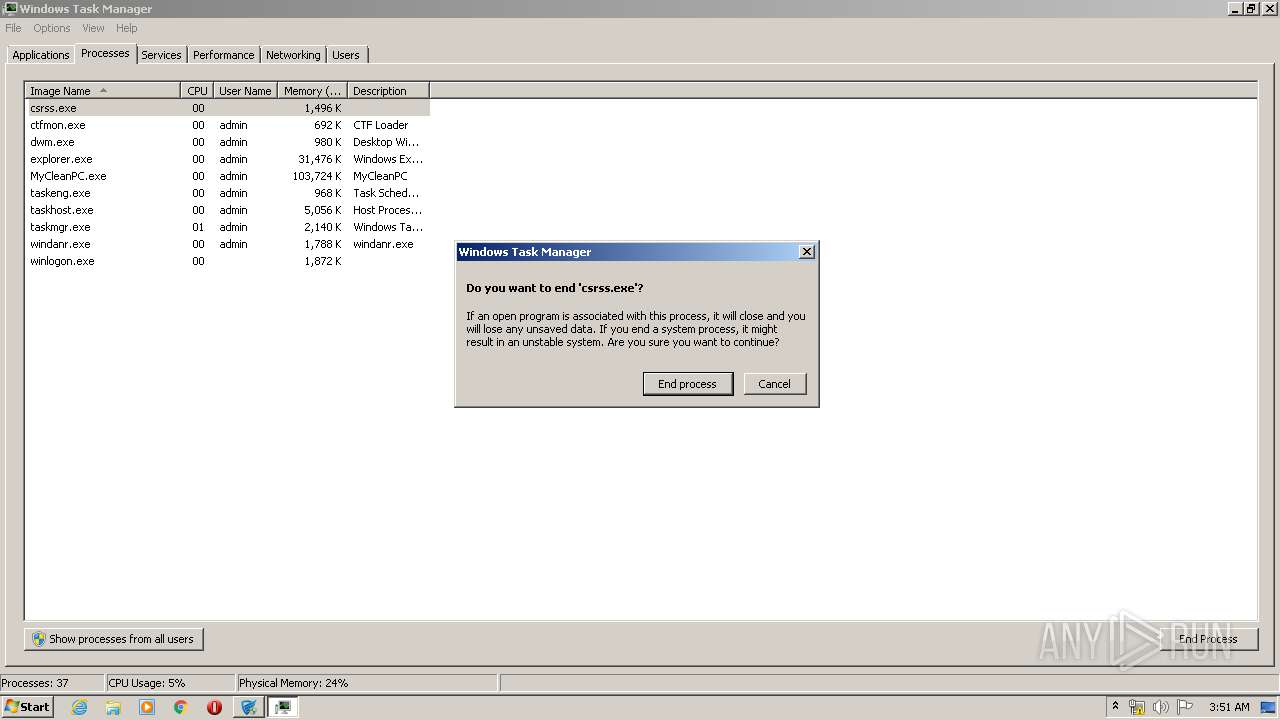Open the Windows Start menu

[27, 707]
